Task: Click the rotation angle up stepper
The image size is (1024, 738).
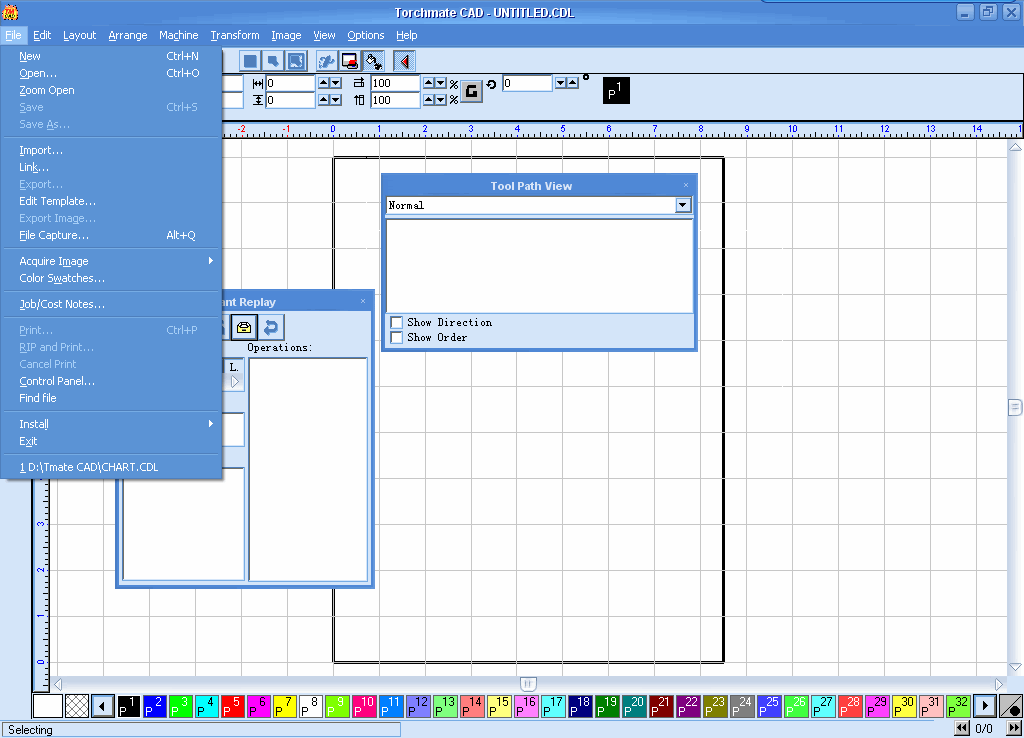Action: coord(573,83)
